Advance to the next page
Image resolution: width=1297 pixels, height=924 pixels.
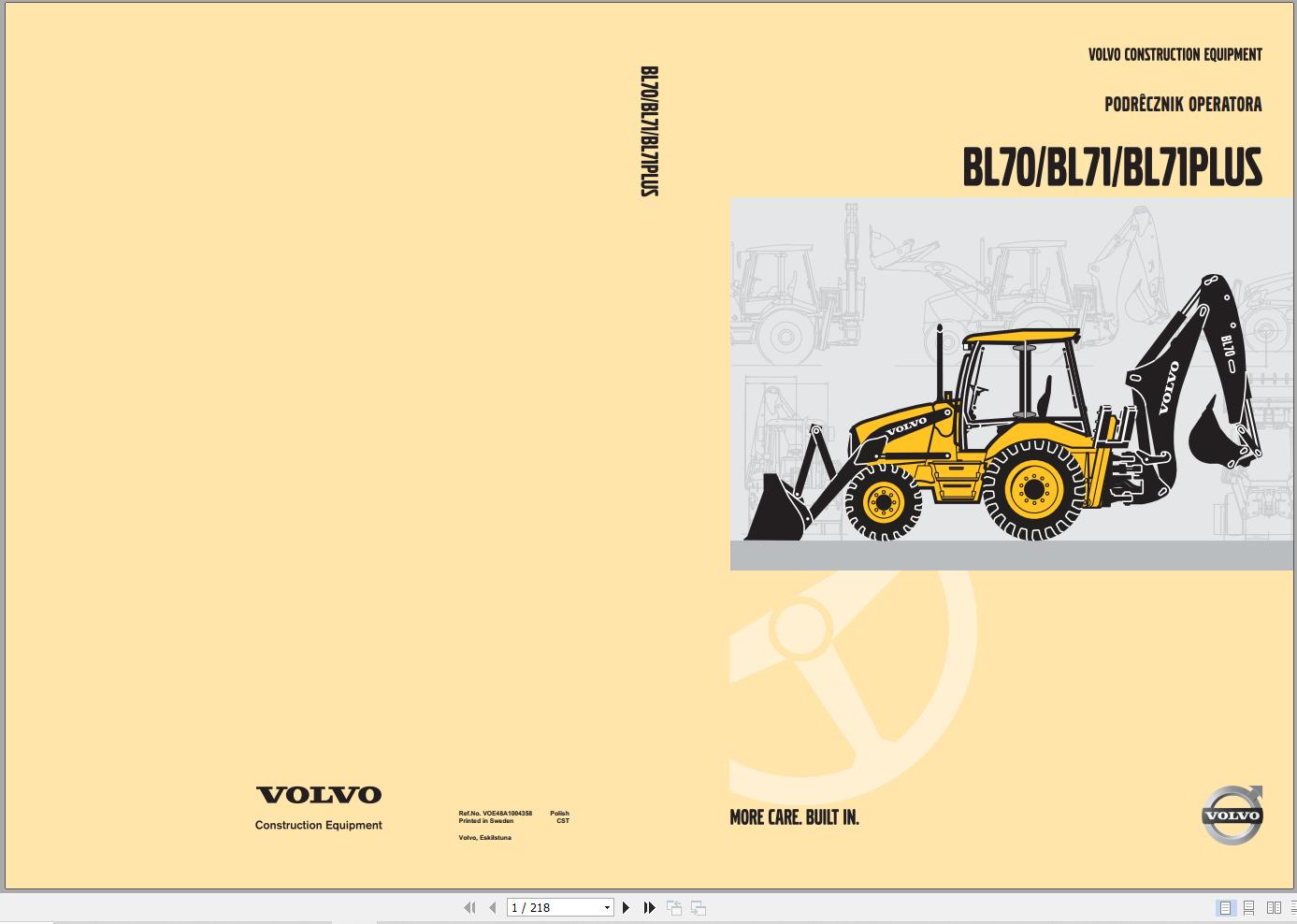[626, 907]
